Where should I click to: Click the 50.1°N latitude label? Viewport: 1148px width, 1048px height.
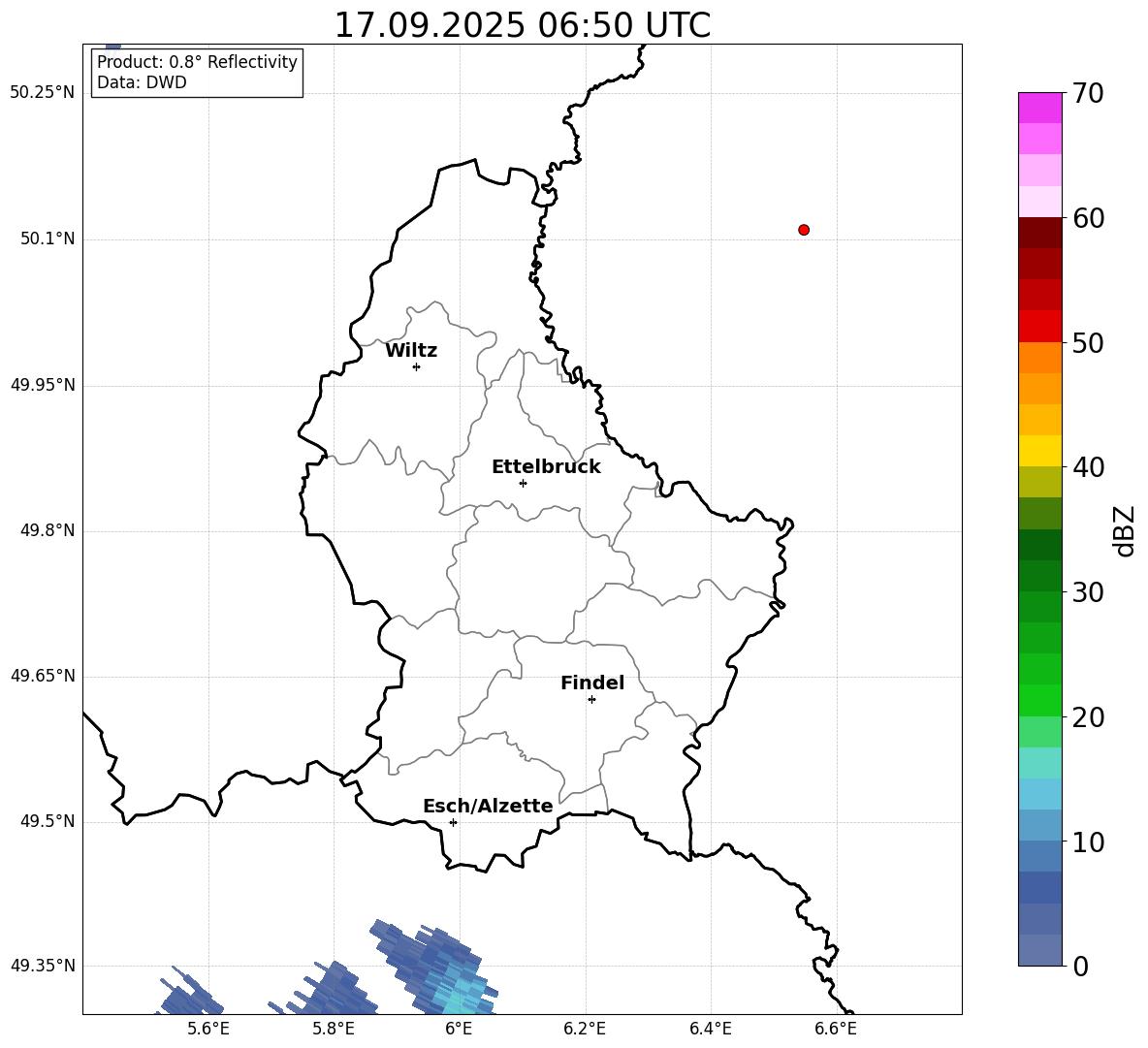pyautogui.click(x=48, y=238)
